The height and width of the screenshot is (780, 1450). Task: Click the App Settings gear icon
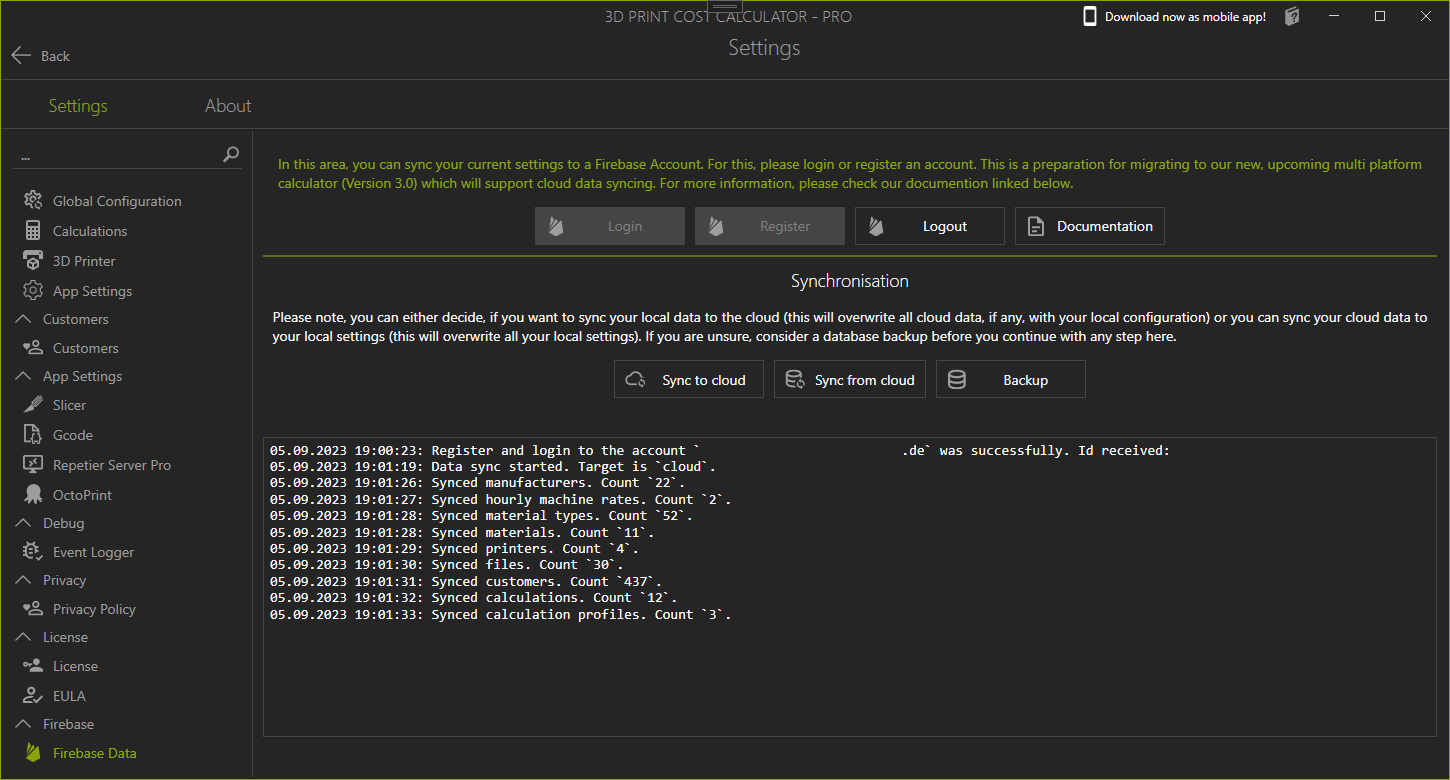pos(33,291)
